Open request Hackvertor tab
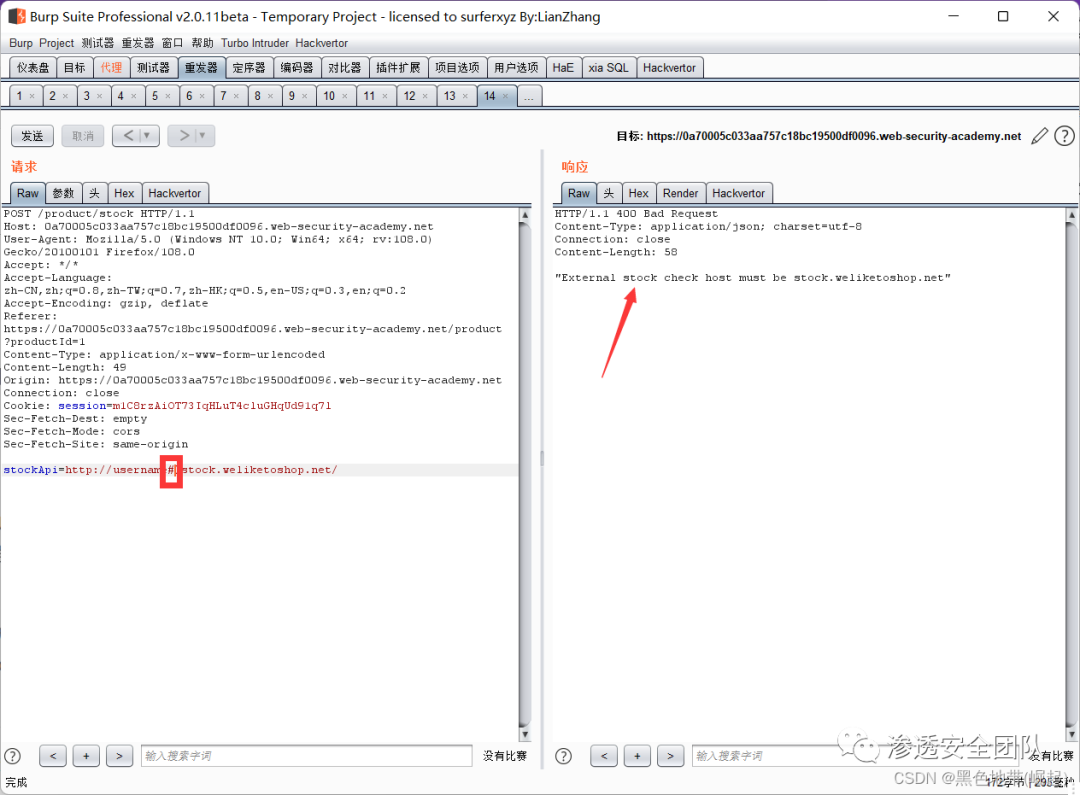The image size is (1080, 795). 175,193
